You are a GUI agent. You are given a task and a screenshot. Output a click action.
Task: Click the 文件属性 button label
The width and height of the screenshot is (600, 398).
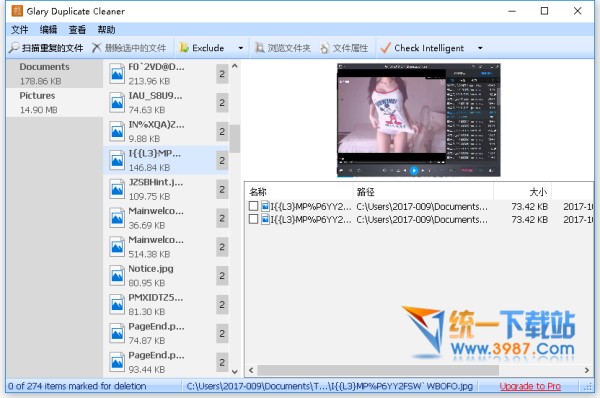(350, 48)
